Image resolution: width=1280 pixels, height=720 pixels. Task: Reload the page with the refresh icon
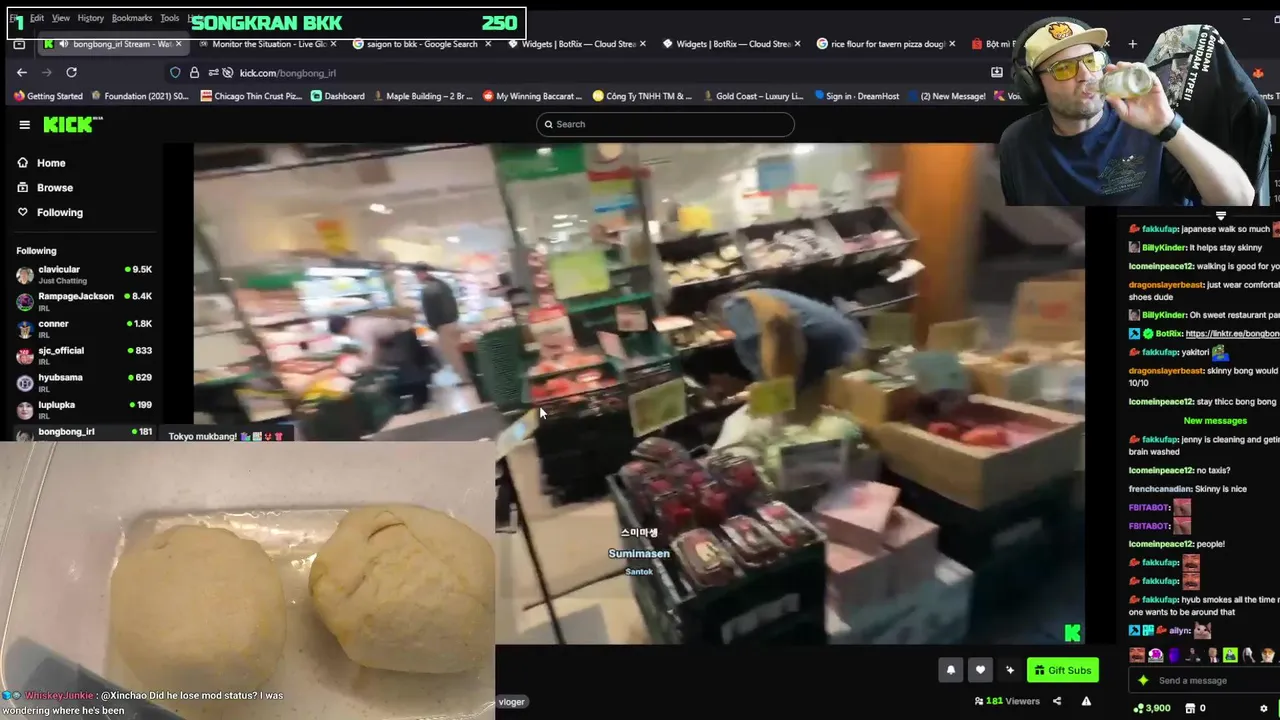coord(71,72)
